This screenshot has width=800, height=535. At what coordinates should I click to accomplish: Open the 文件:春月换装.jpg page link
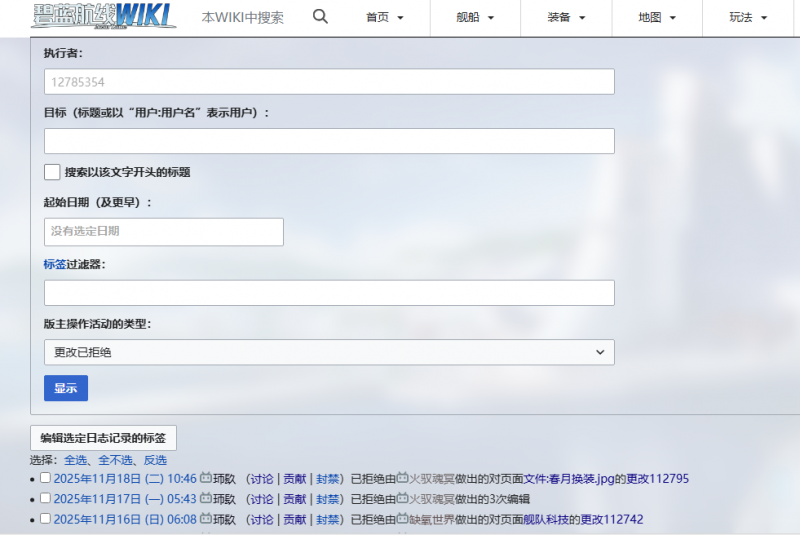point(569,479)
